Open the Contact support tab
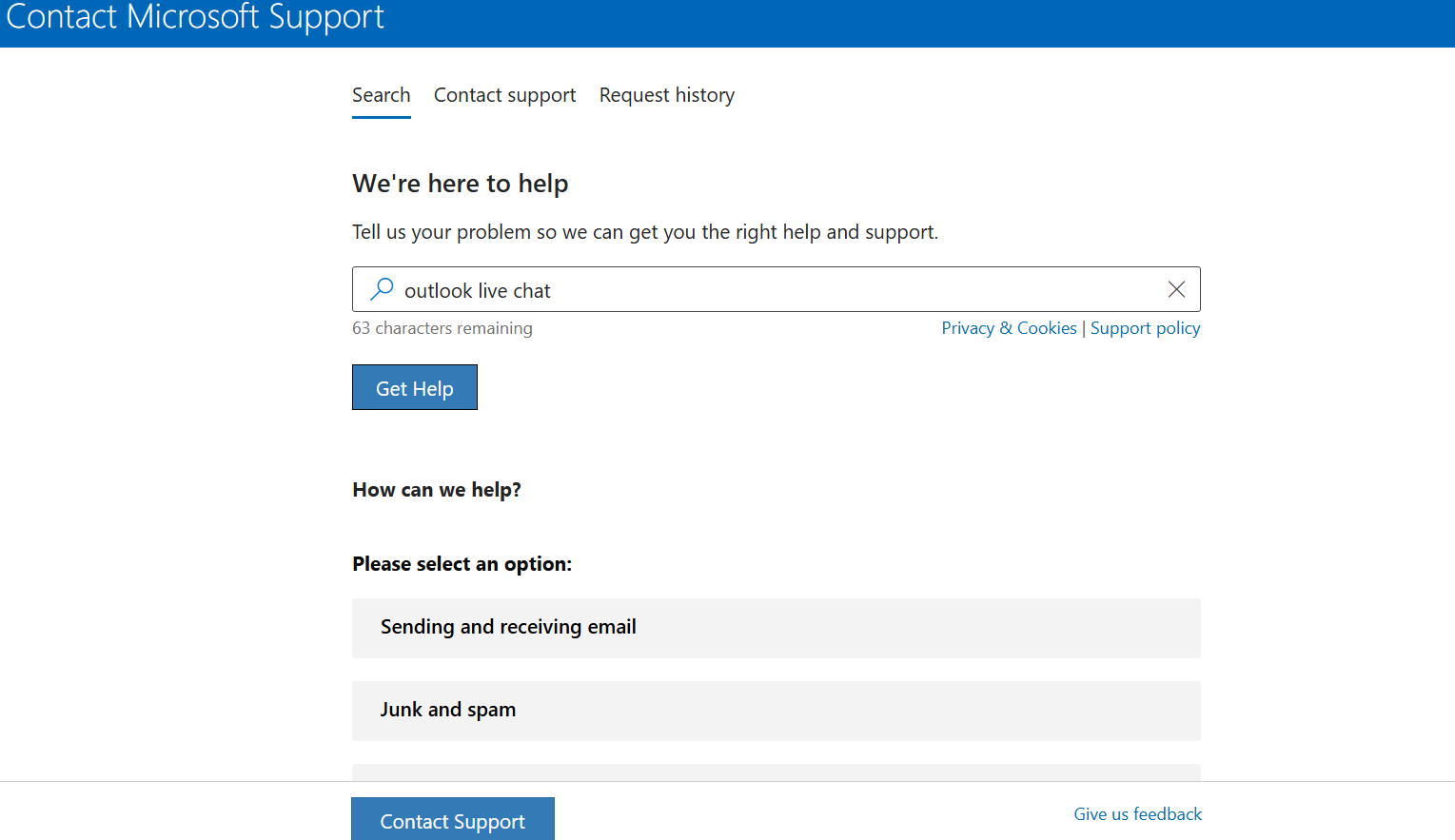This screenshot has width=1455, height=840. (x=505, y=95)
